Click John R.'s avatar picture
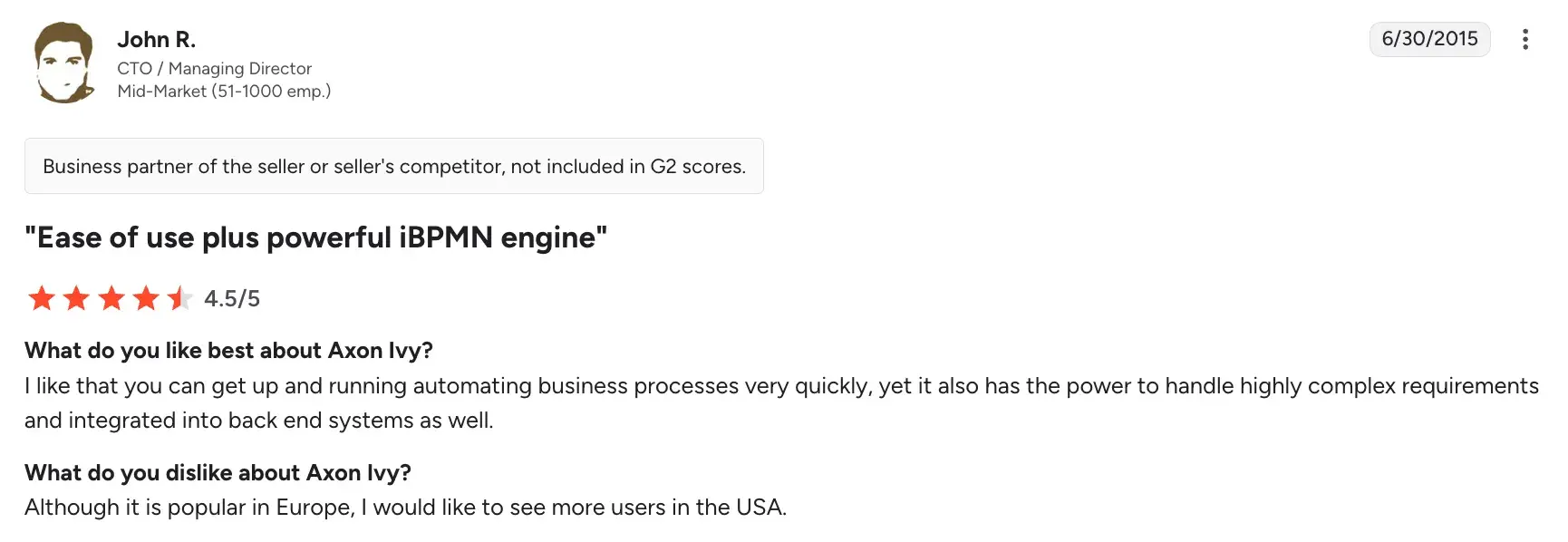 pyautogui.click(x=64, y=63)
